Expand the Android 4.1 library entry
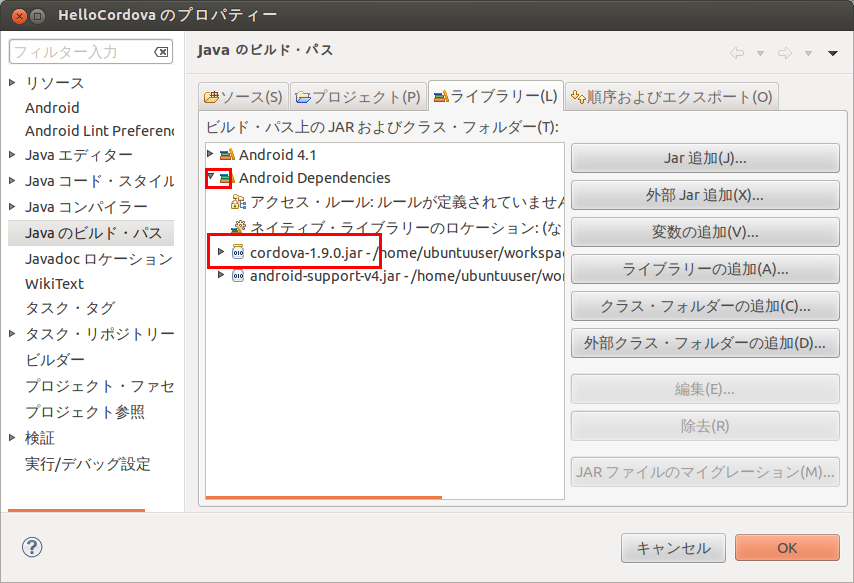The height and width of the screenshot is (583, 854). (x=210, y=154)
